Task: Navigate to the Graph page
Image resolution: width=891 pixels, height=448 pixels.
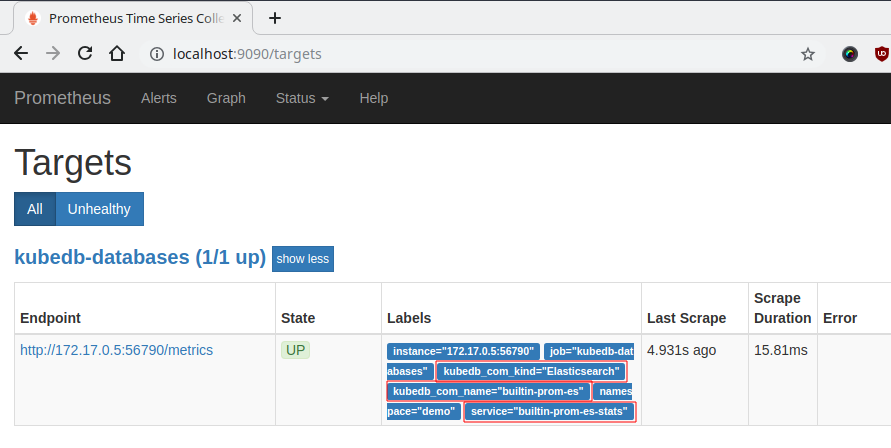Action: coord(226,98)
